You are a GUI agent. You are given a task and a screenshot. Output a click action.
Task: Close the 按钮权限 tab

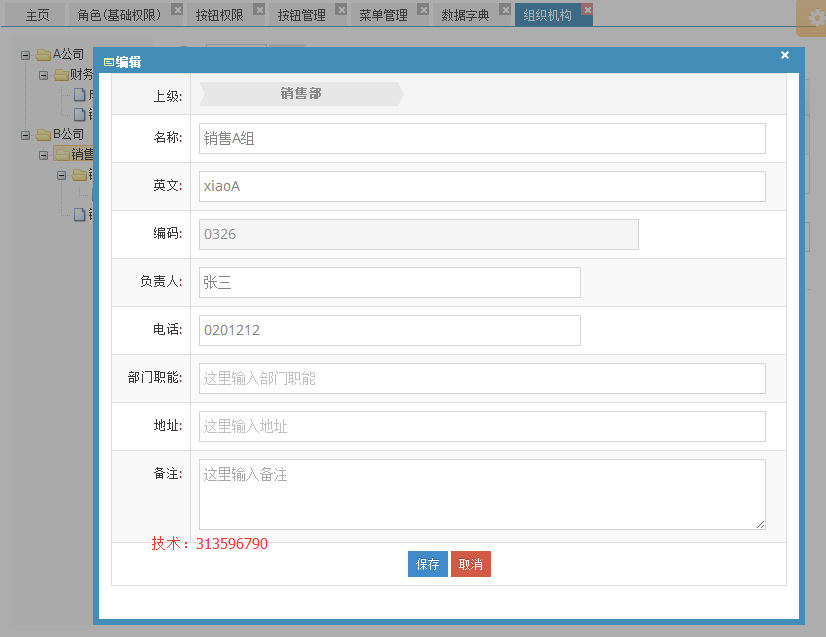(259, 9)
